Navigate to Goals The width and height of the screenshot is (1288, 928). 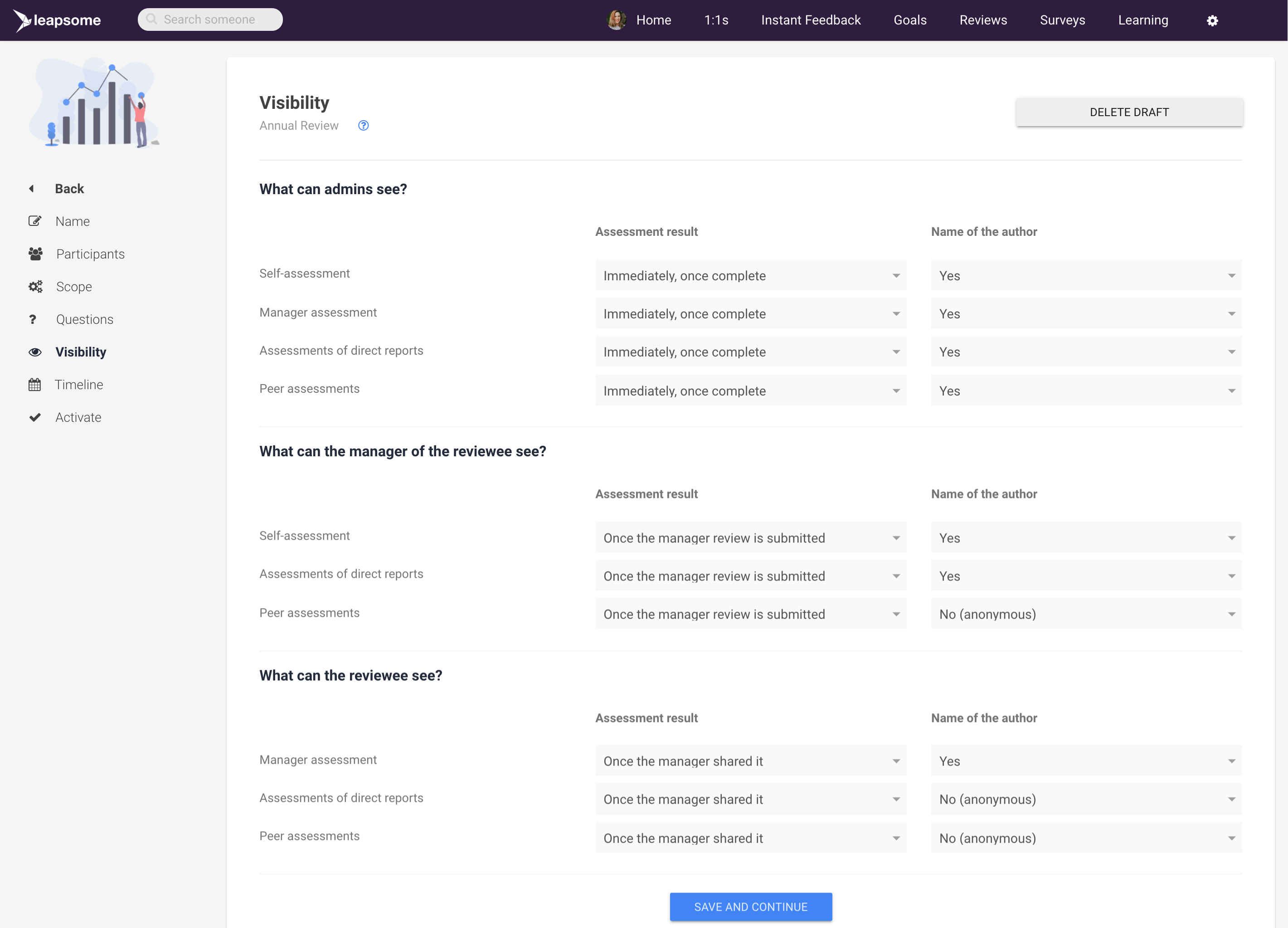click(x=910, y=20)
